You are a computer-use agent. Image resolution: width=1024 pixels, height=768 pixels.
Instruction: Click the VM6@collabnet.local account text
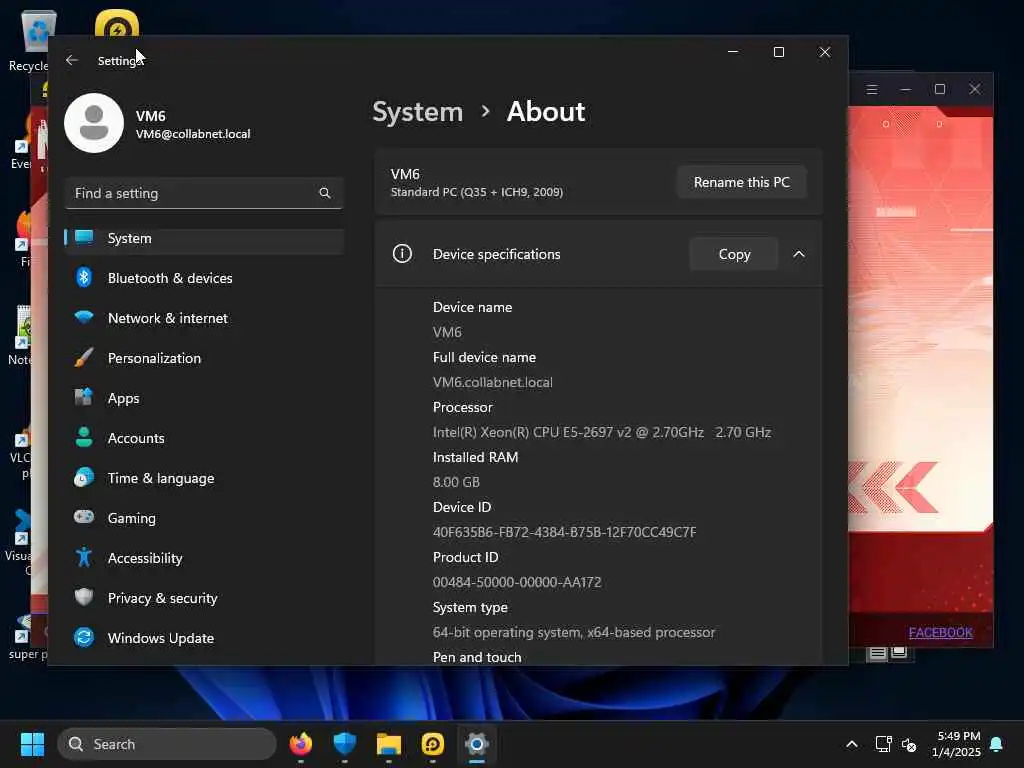(x=193, y=134)
